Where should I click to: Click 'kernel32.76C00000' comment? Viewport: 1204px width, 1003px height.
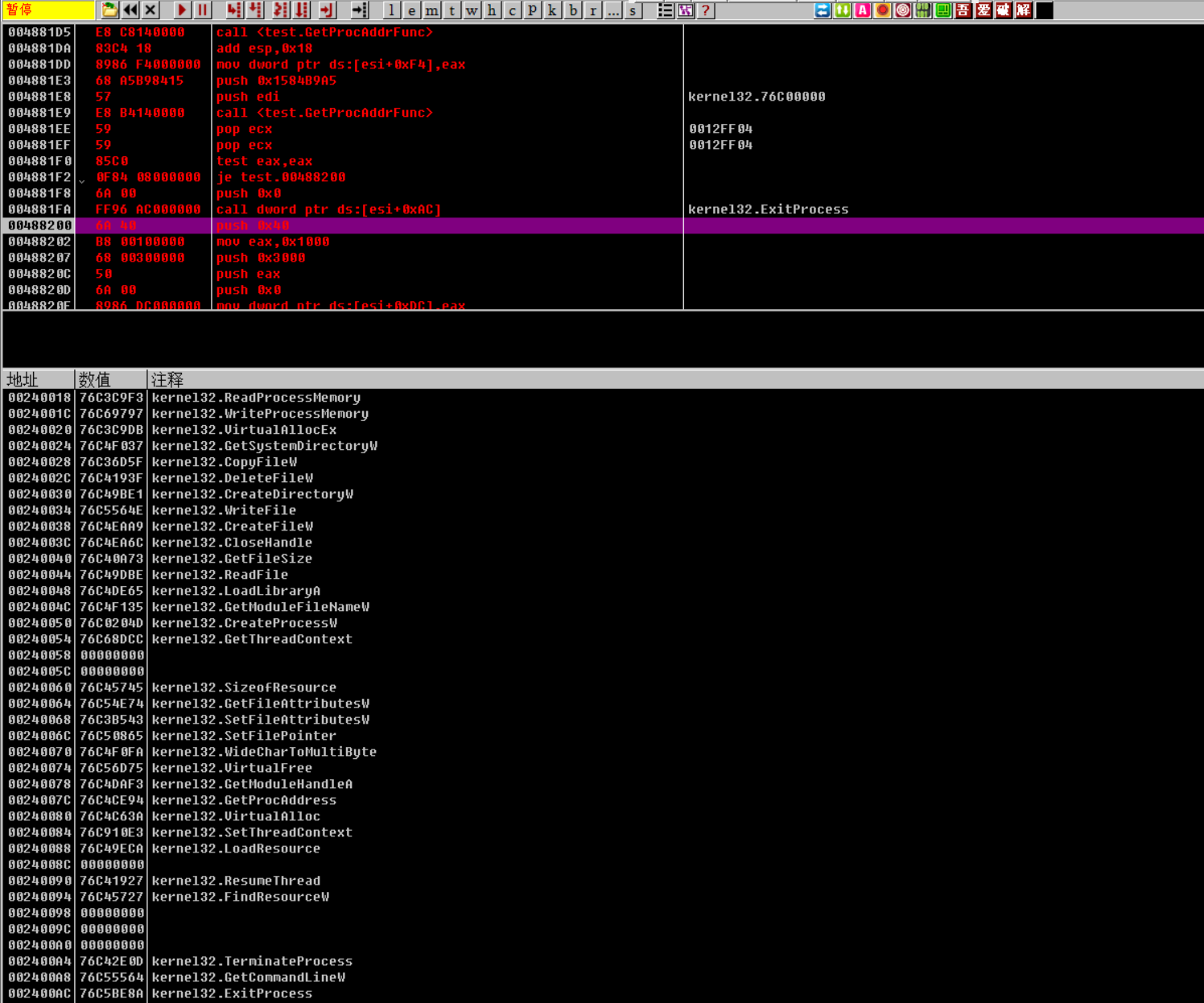pyautogui.click(x=757, y=97)
